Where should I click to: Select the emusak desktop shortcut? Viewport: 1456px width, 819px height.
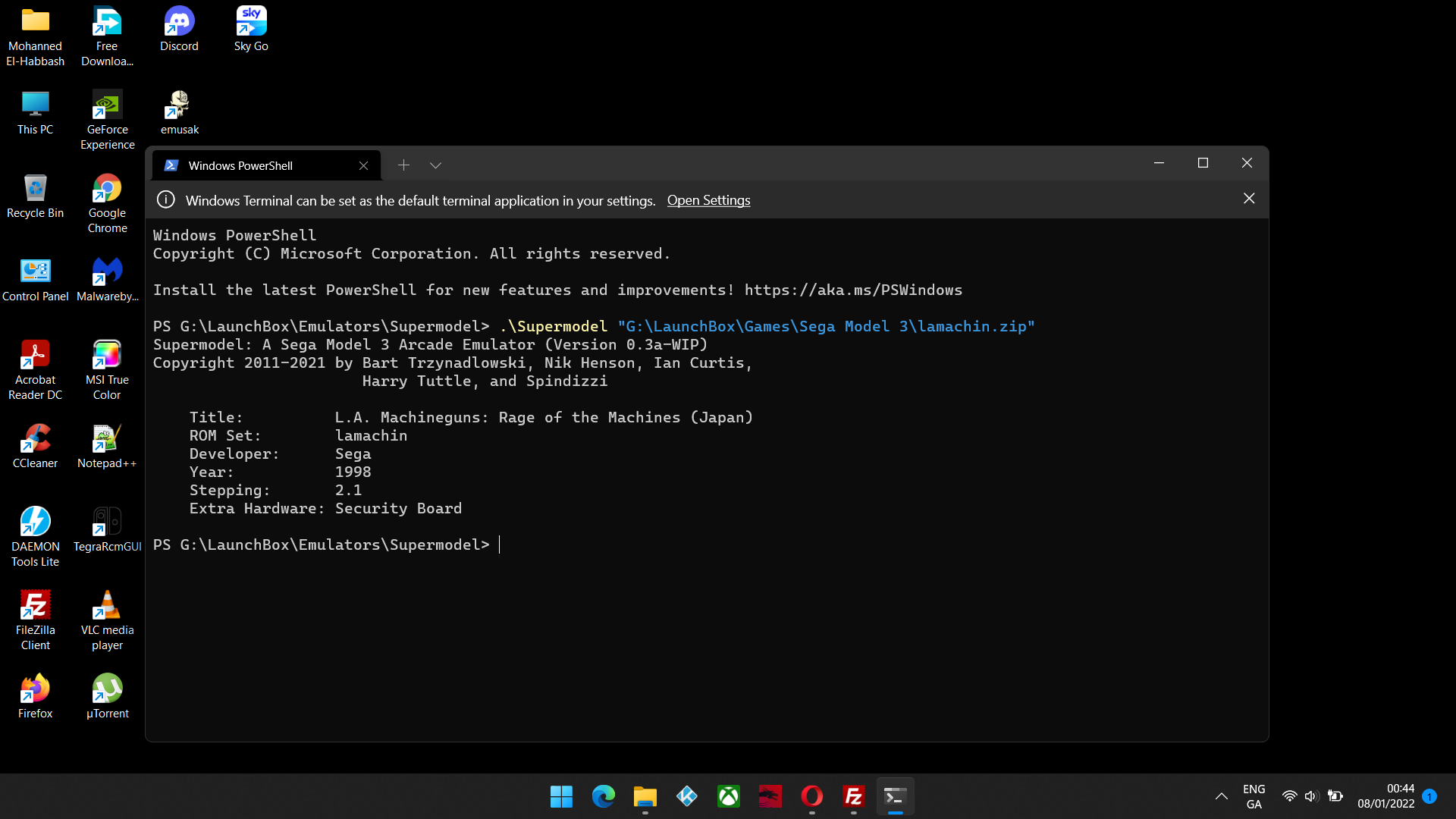point(179,114)
